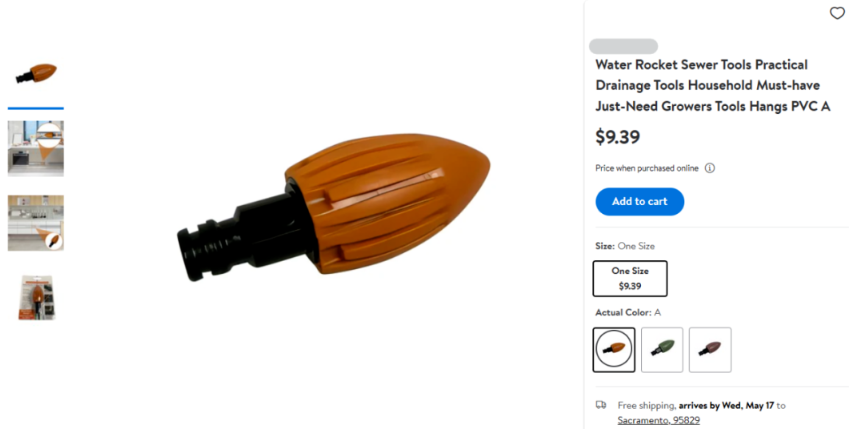Click the "arrives by Wed, May 17" text
This screenshot has width=851, height=435.
pos(726,405)
